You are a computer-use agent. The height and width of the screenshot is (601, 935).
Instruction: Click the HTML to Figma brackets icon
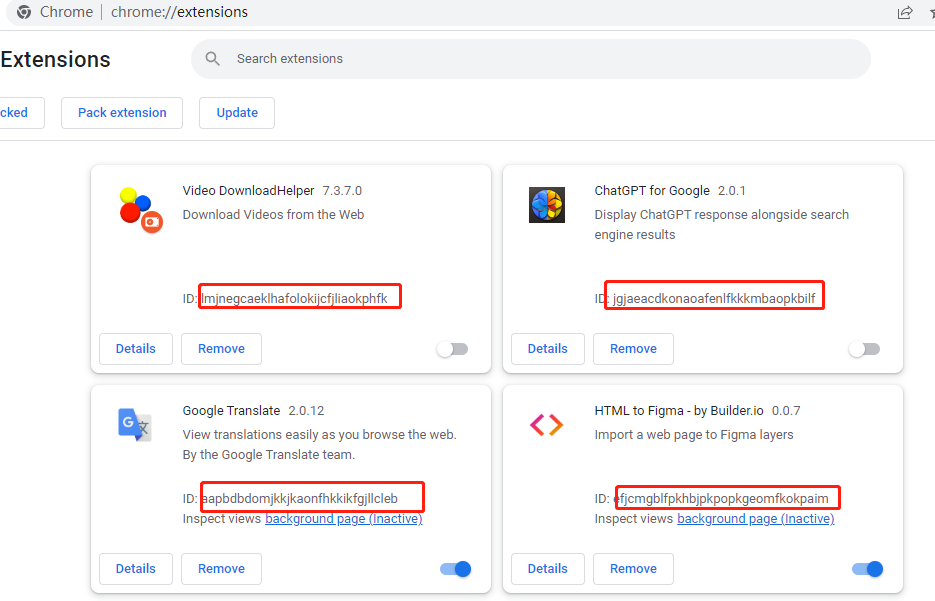point(547,425)
